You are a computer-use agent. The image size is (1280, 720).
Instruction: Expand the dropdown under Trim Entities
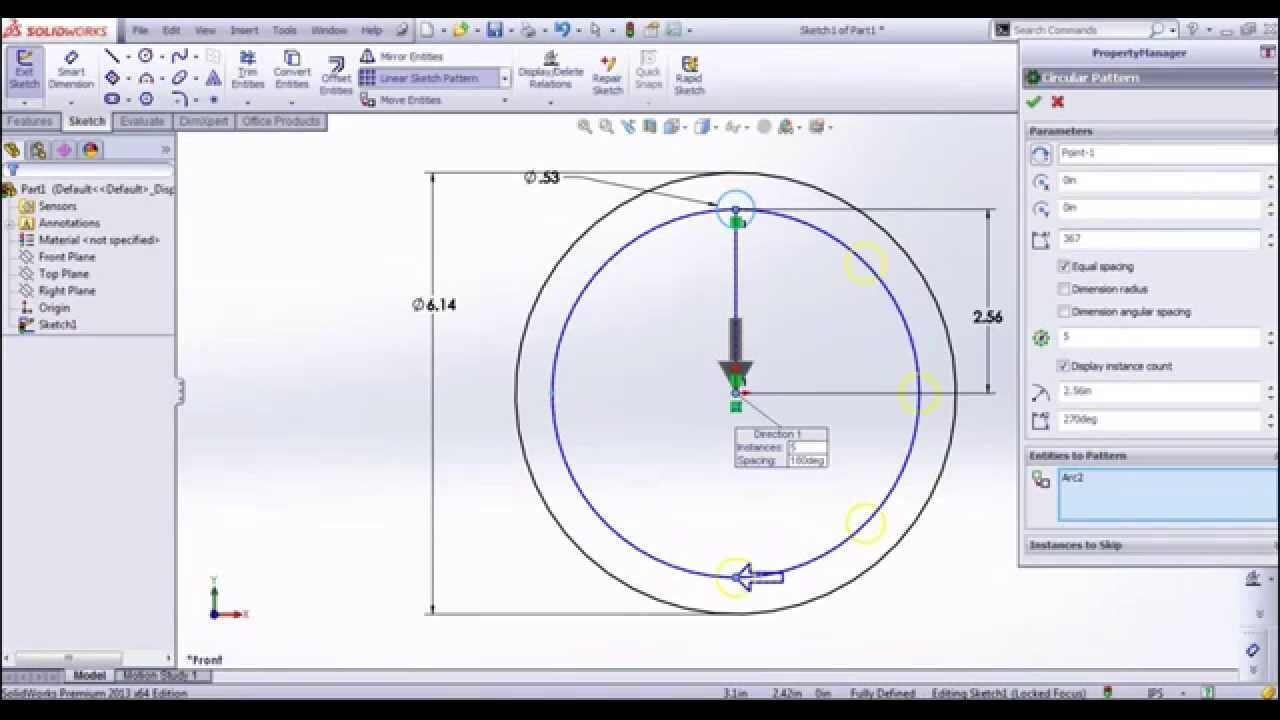[248, 101]
